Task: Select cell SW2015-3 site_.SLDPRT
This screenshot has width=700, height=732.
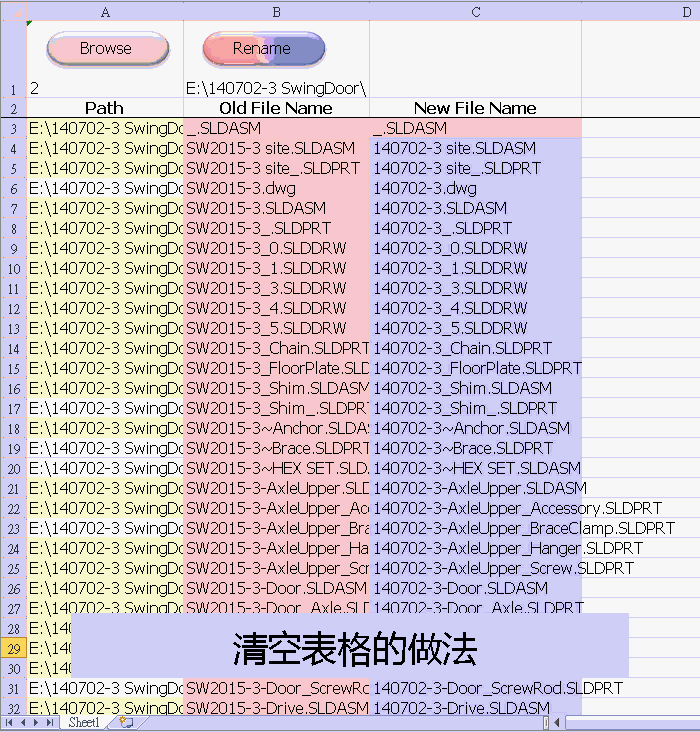Action: tap(276, 168)
